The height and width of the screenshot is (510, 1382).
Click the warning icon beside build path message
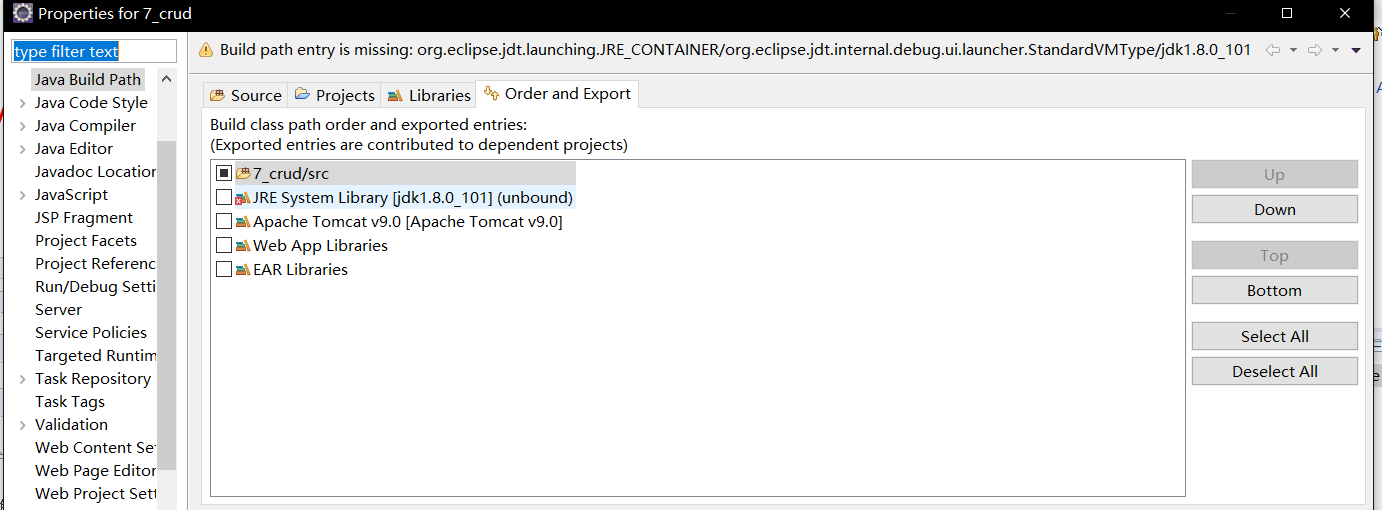(206, 50)
